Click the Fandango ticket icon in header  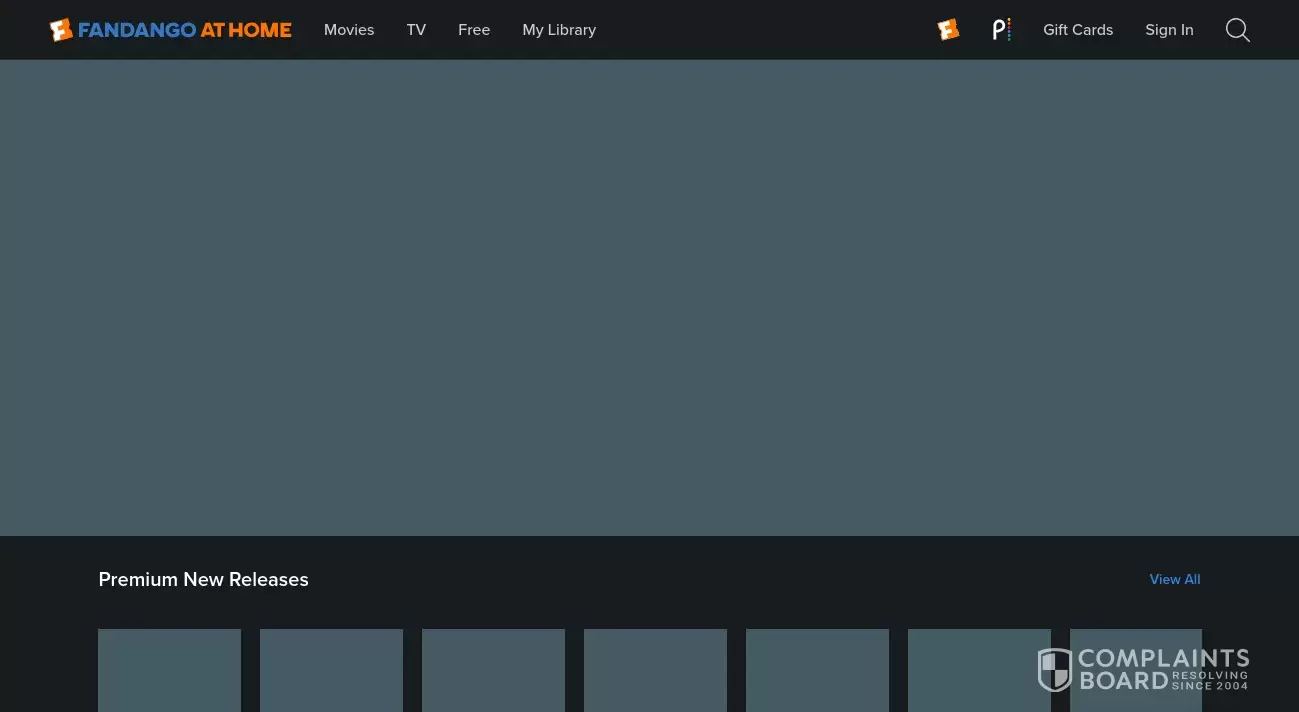947,29
